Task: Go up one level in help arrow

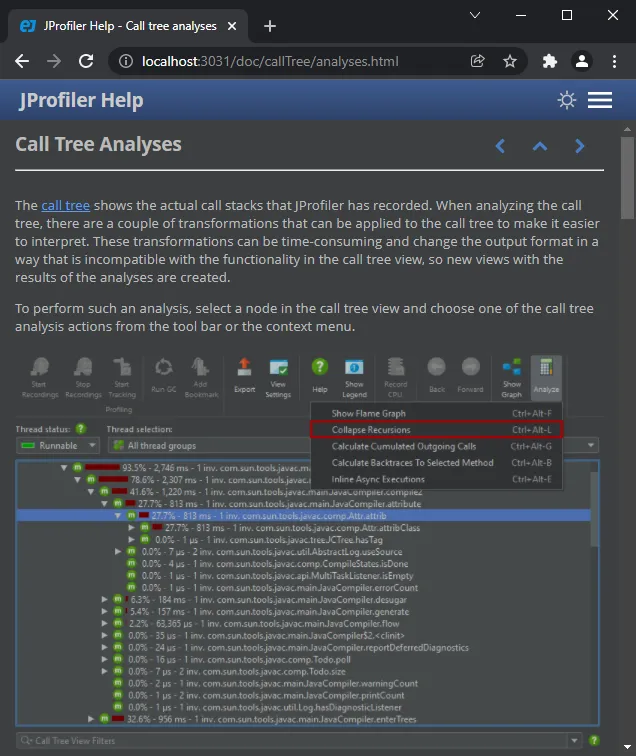Action: click(x=540, y=146)
